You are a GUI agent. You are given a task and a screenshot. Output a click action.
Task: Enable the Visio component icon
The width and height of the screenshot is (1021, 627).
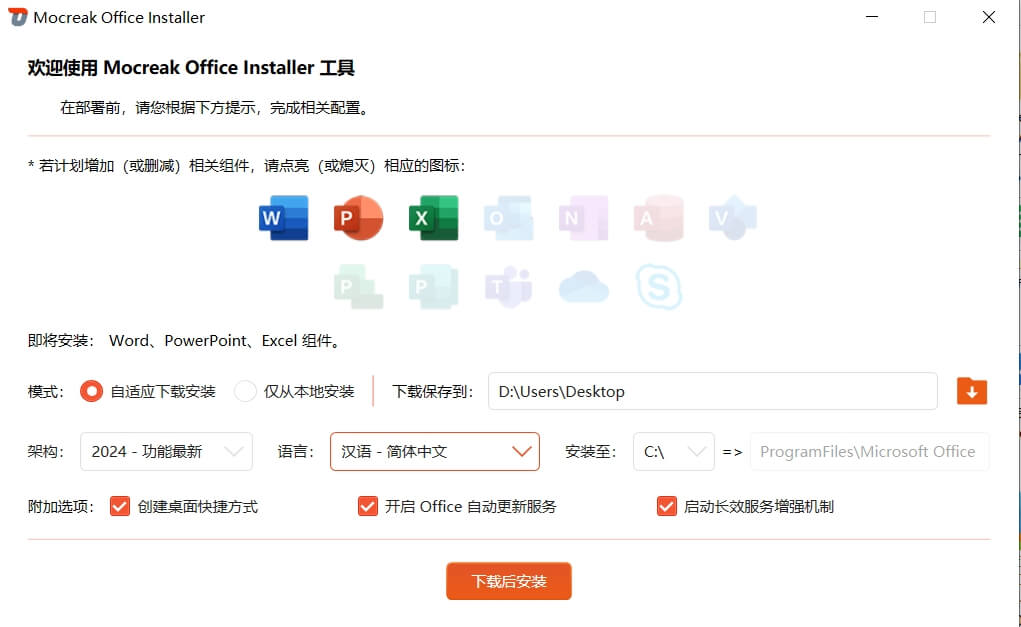click(733, 218)
